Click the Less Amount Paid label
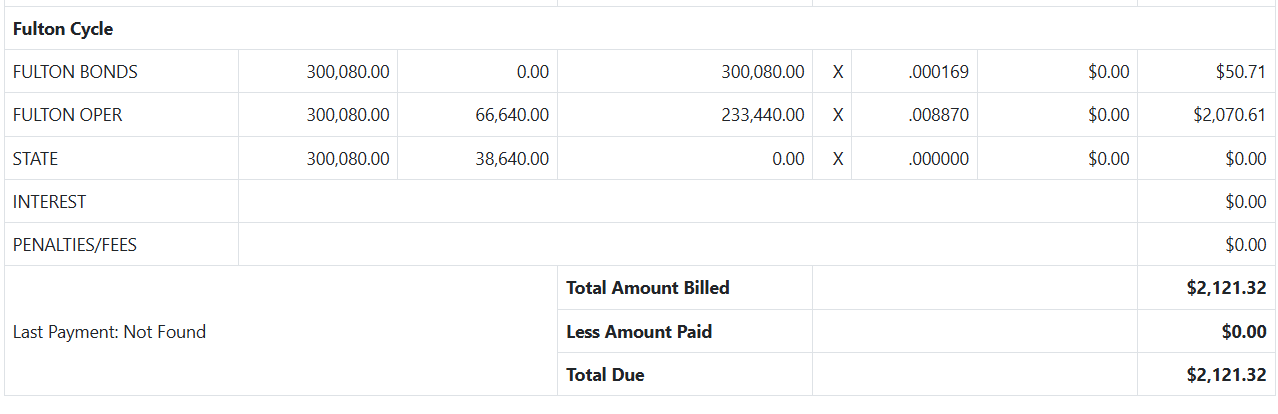The image size is (1278, 414). pyautogui.click(x=639, y=331)
